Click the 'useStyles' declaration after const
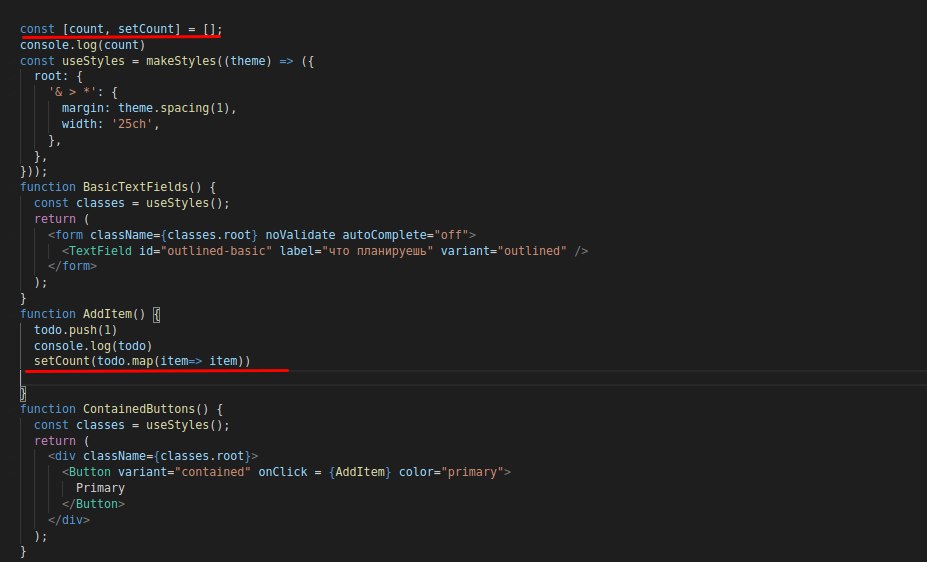The width and height of the screenshot is (927, 562). pyautogui.click(x=93, y=61)
